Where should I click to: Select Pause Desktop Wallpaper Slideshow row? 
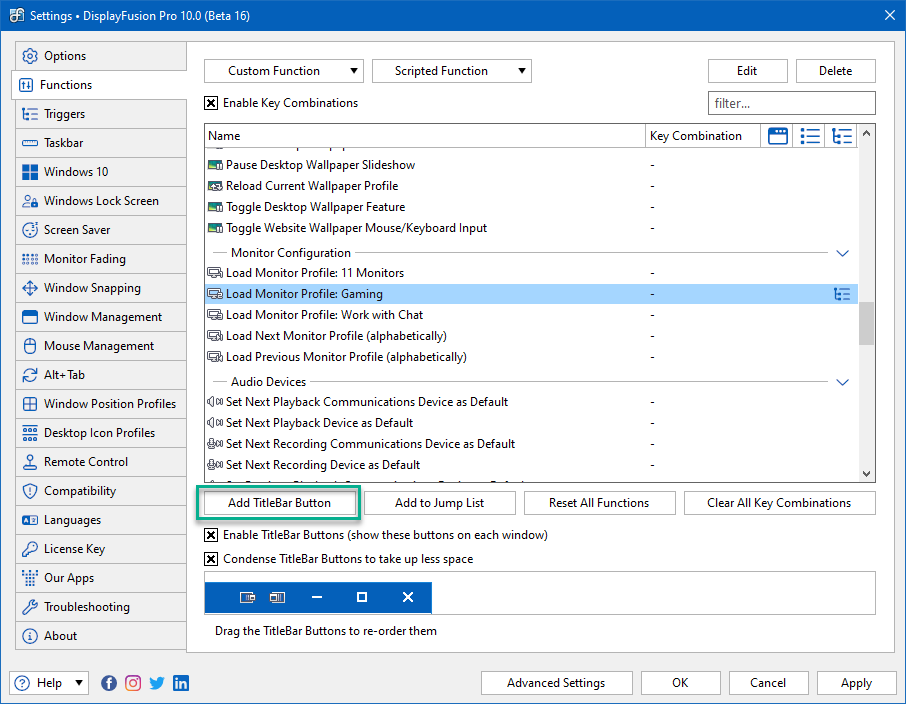pos(531,165)
